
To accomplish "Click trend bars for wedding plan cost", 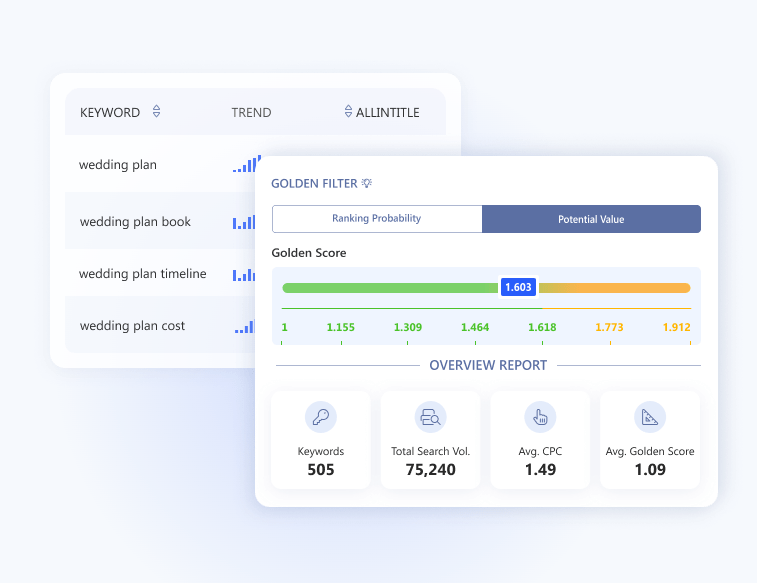I will click(245, 327).
